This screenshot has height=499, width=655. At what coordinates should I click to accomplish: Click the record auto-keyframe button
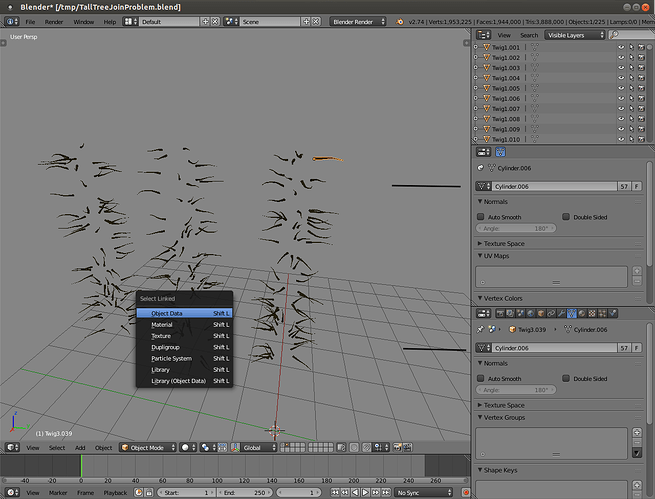[x=466, y=493]
